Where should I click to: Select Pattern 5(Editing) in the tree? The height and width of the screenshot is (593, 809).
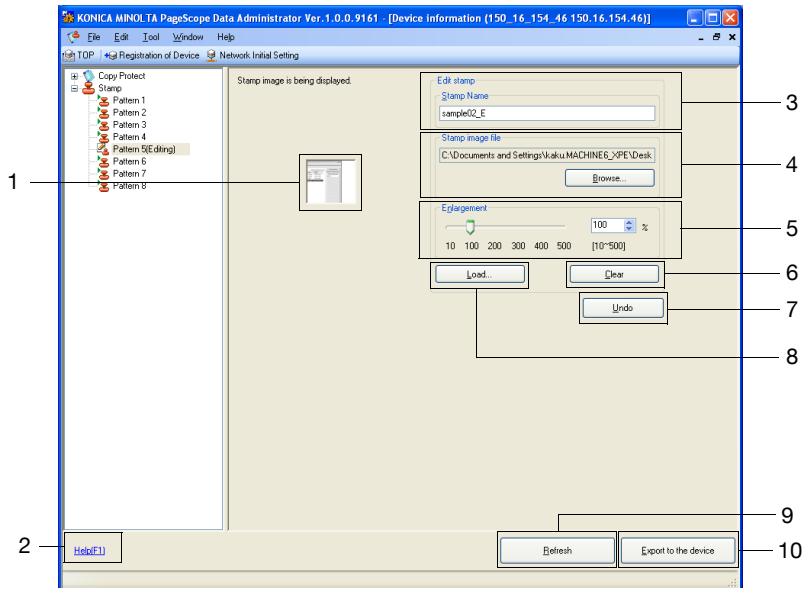144,149
